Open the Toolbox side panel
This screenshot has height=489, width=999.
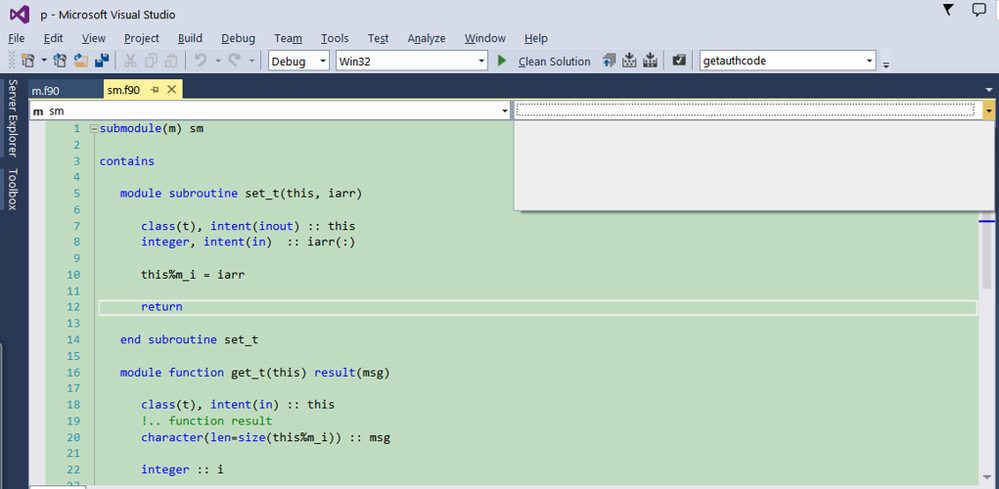(x=13, y=188)
